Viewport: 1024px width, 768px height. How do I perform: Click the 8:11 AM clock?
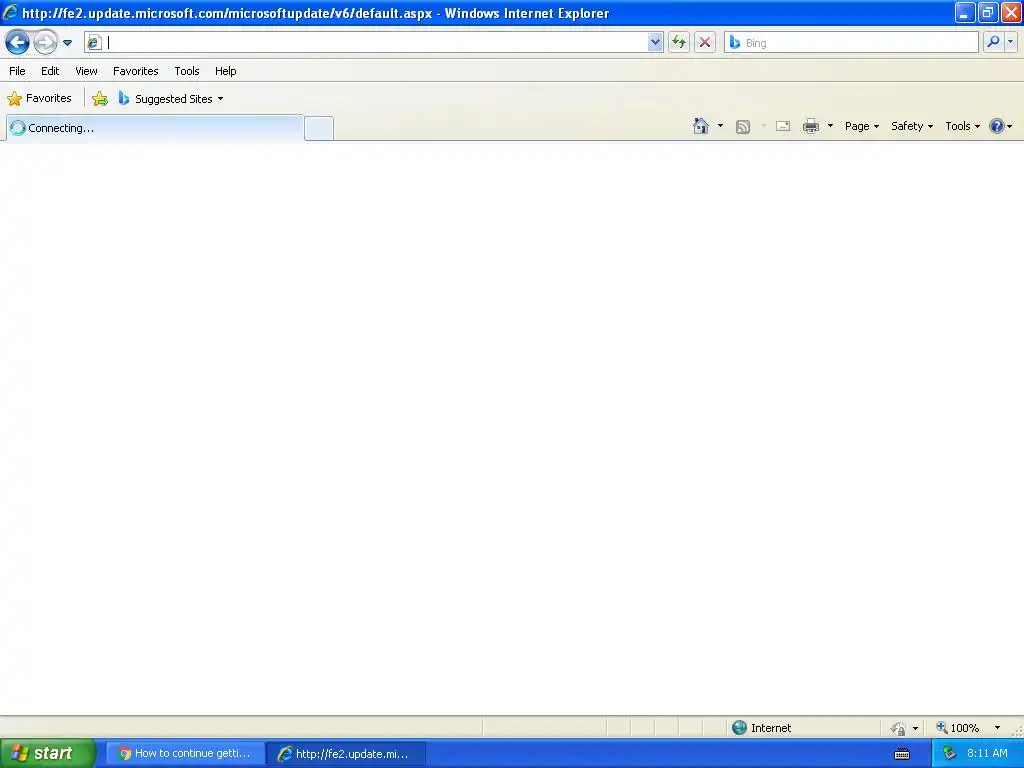pos(987,754)
